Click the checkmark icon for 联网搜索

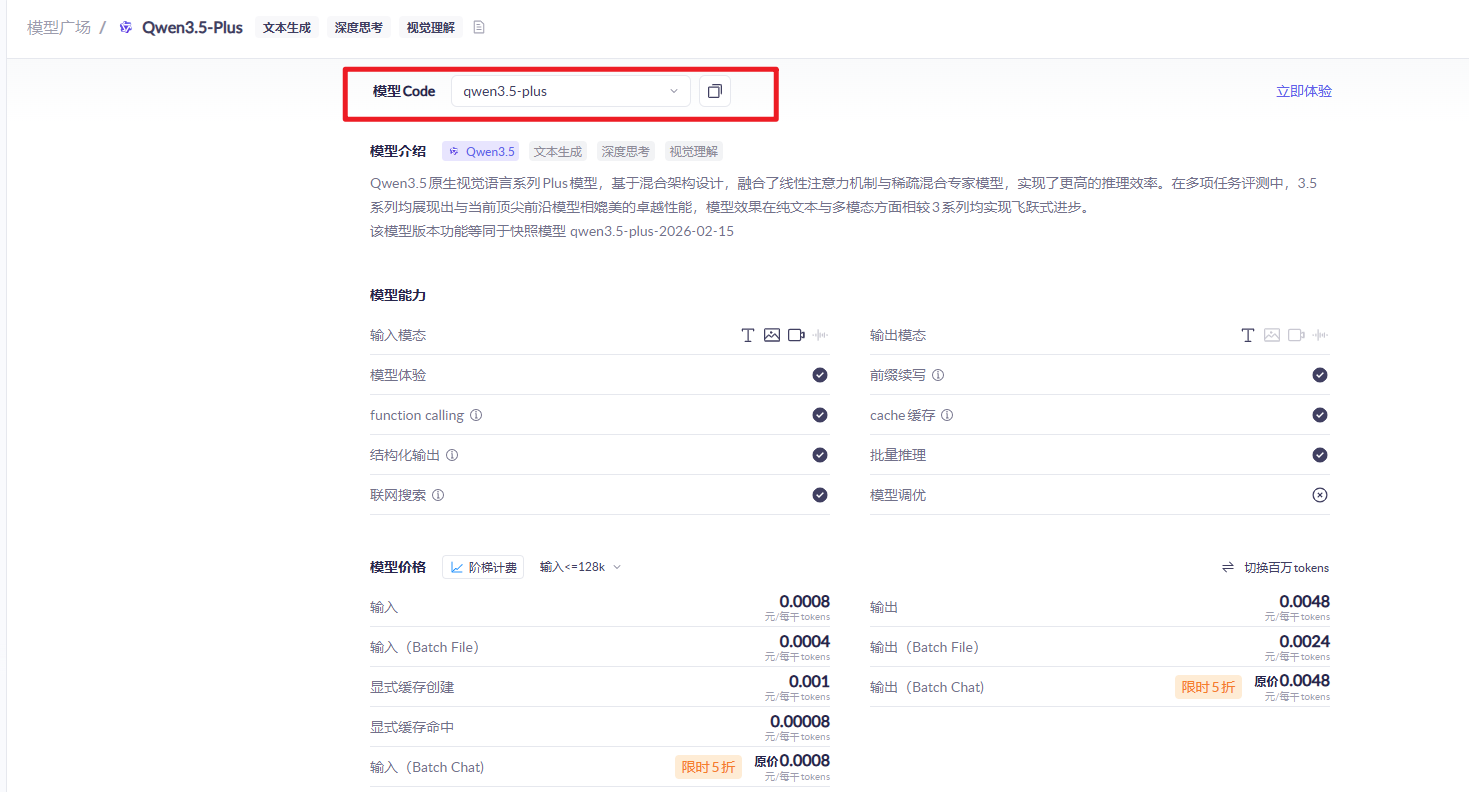[x=820, y=495]
